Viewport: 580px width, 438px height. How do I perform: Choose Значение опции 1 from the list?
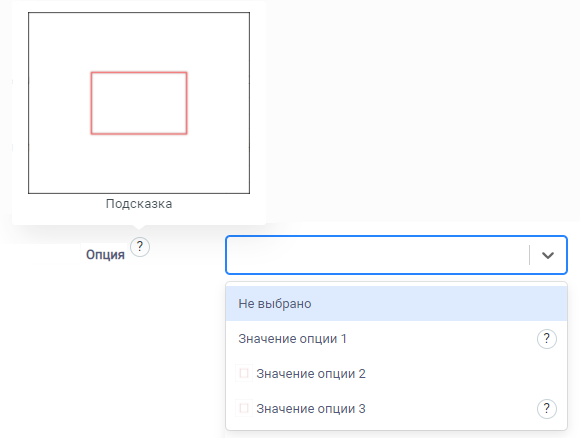pyautogui.click(x=292, y=339)
